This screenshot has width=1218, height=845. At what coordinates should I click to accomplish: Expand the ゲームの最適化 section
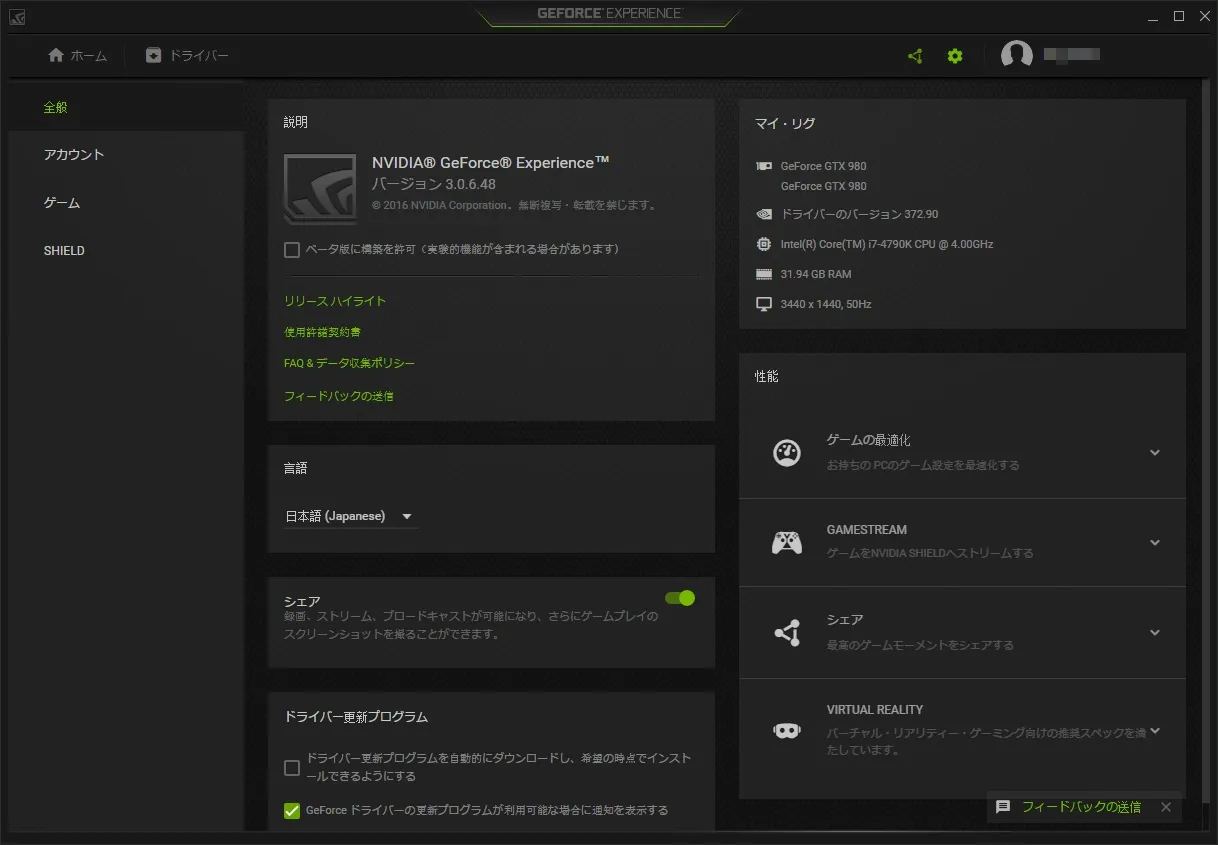point(1155,453)
